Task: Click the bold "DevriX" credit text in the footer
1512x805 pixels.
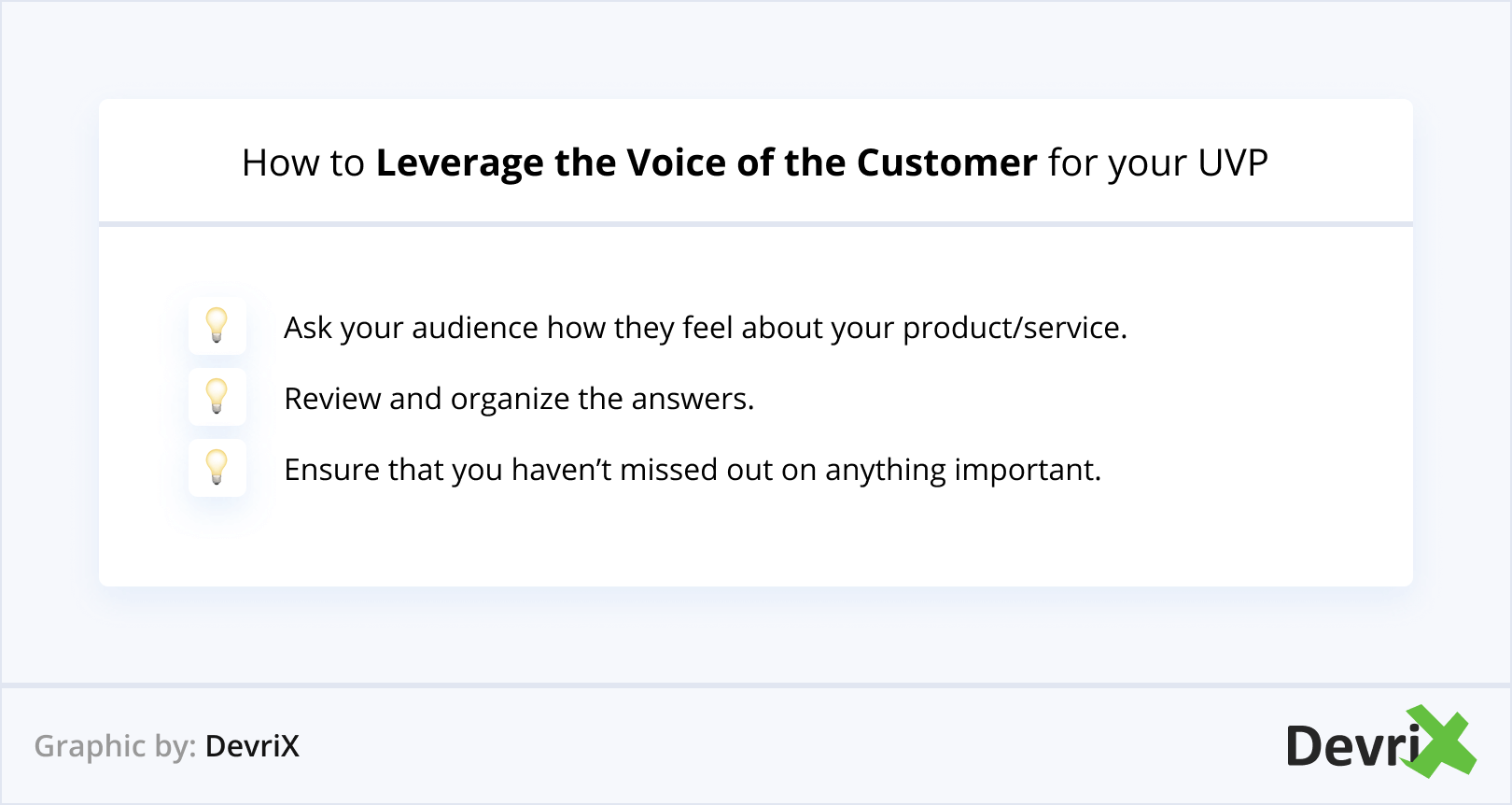Action: (x=252, y=746)
